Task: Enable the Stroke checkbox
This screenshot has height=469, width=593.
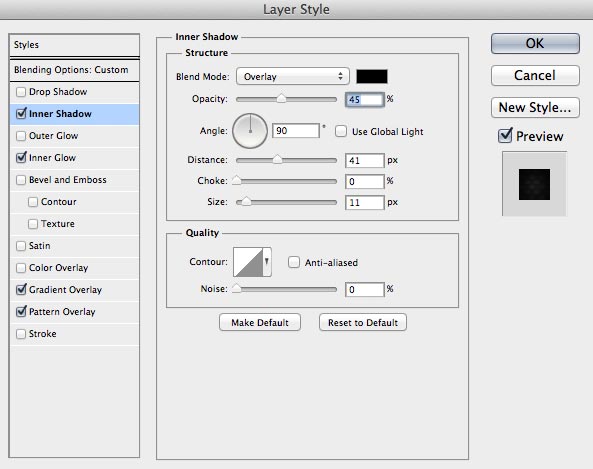Action: 21,334
